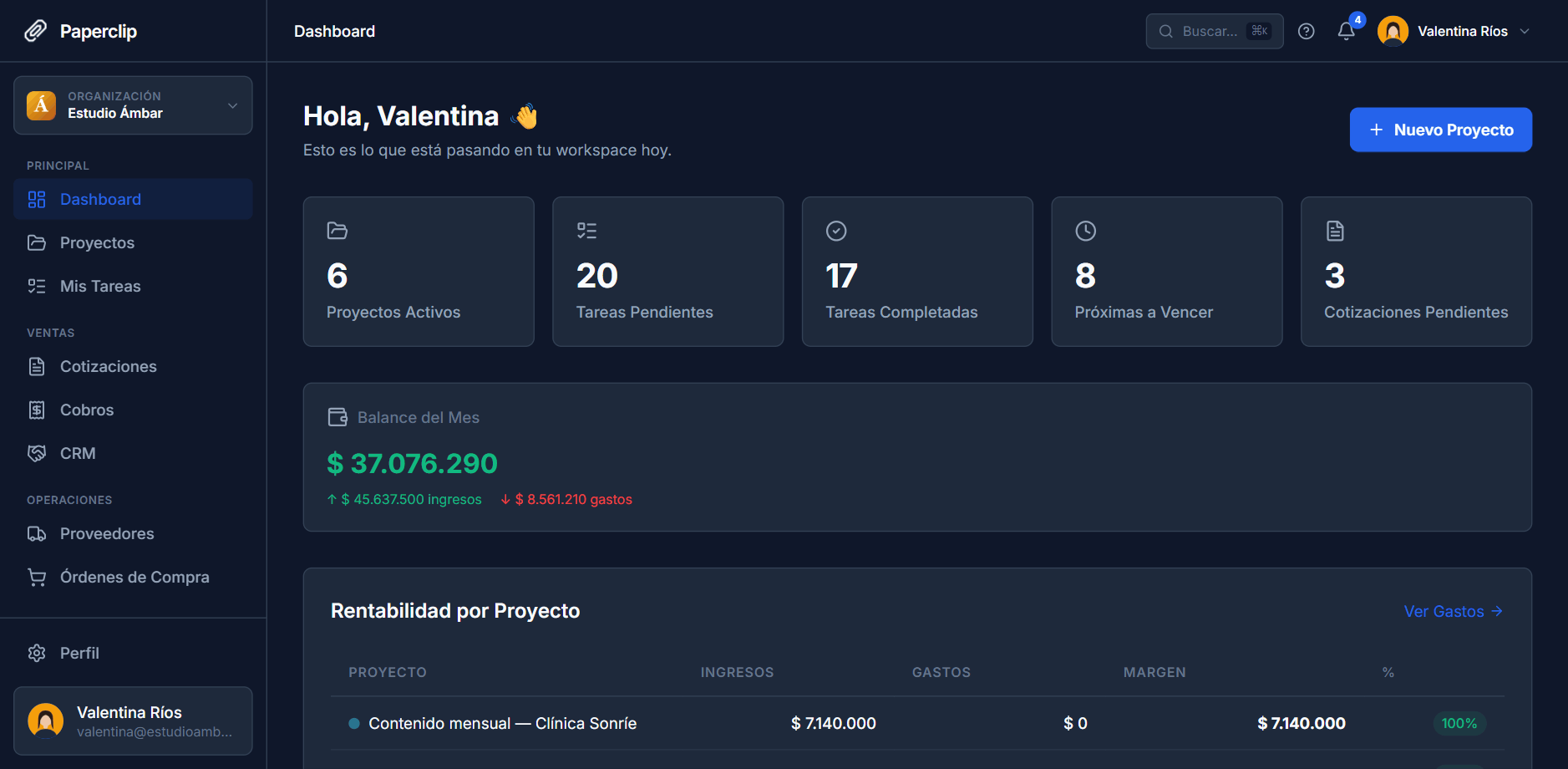Click the checklist icon on Tareas Pendientes card
This screenshot has width=1568, height=769.
coord(587,231)
